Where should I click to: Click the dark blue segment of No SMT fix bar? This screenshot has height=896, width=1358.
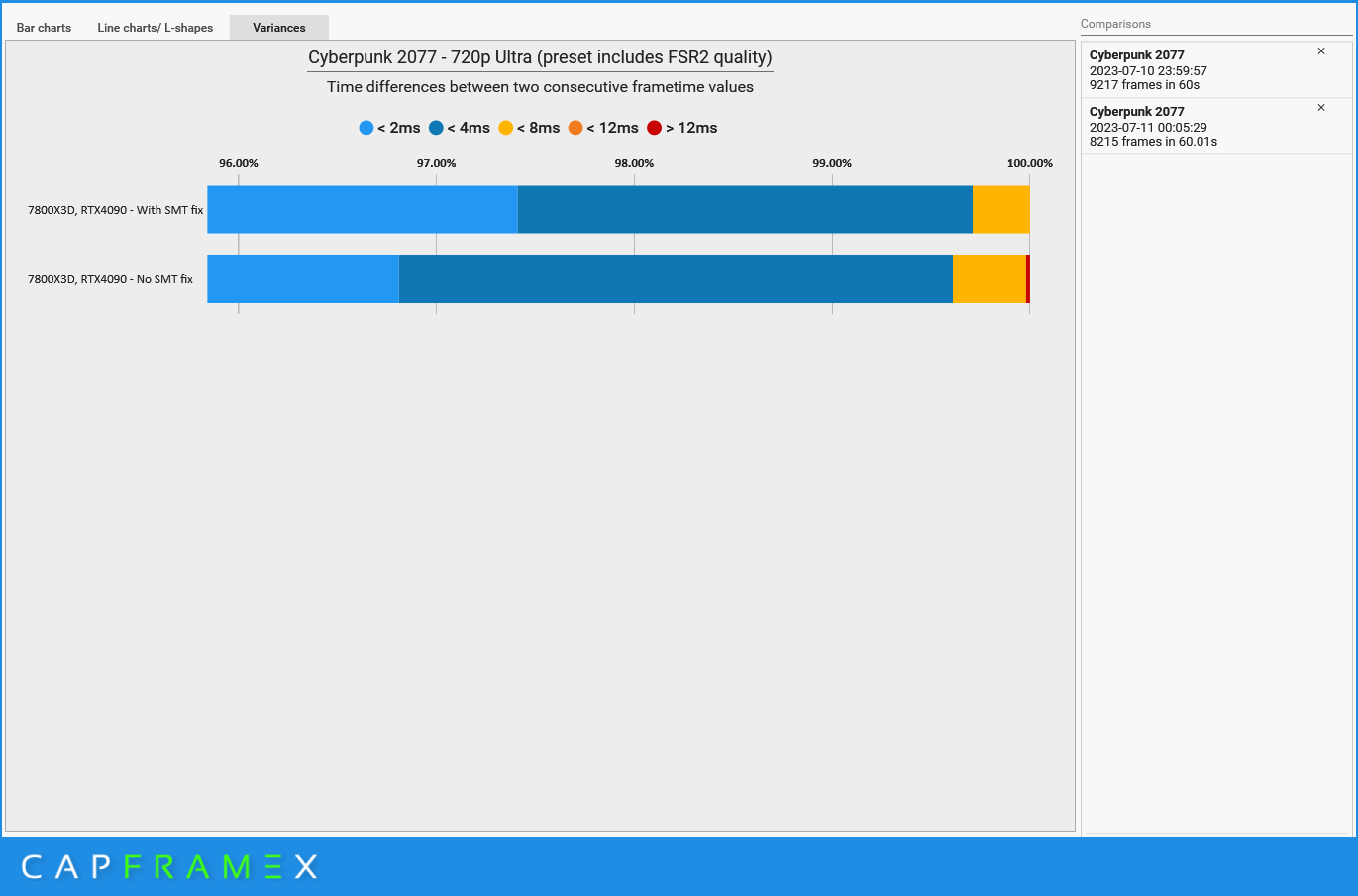676,279
